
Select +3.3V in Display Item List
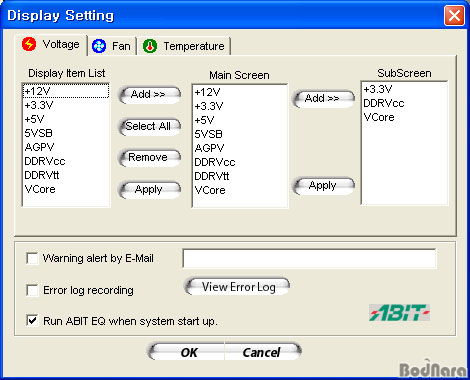coord(66,105)
